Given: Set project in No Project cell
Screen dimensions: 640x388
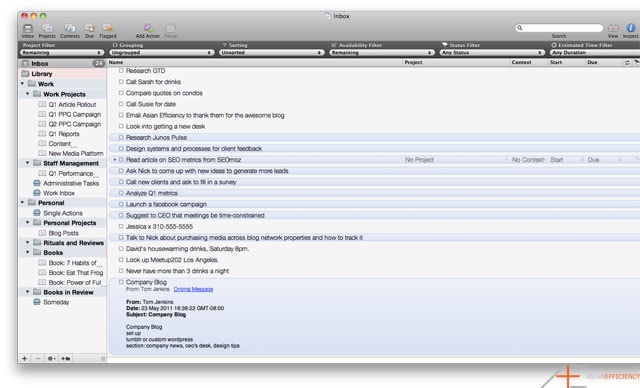Looking at the screenshot, I should [x=419, y=160].
